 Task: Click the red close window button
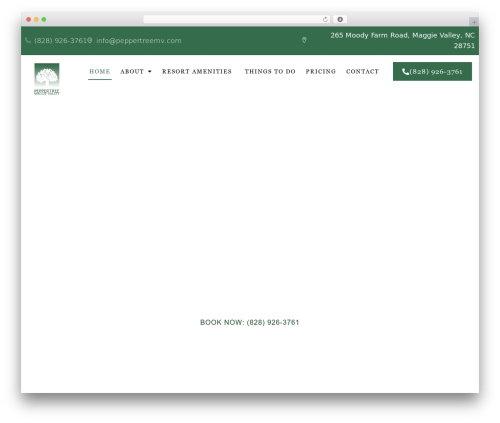tap(29, 19)
